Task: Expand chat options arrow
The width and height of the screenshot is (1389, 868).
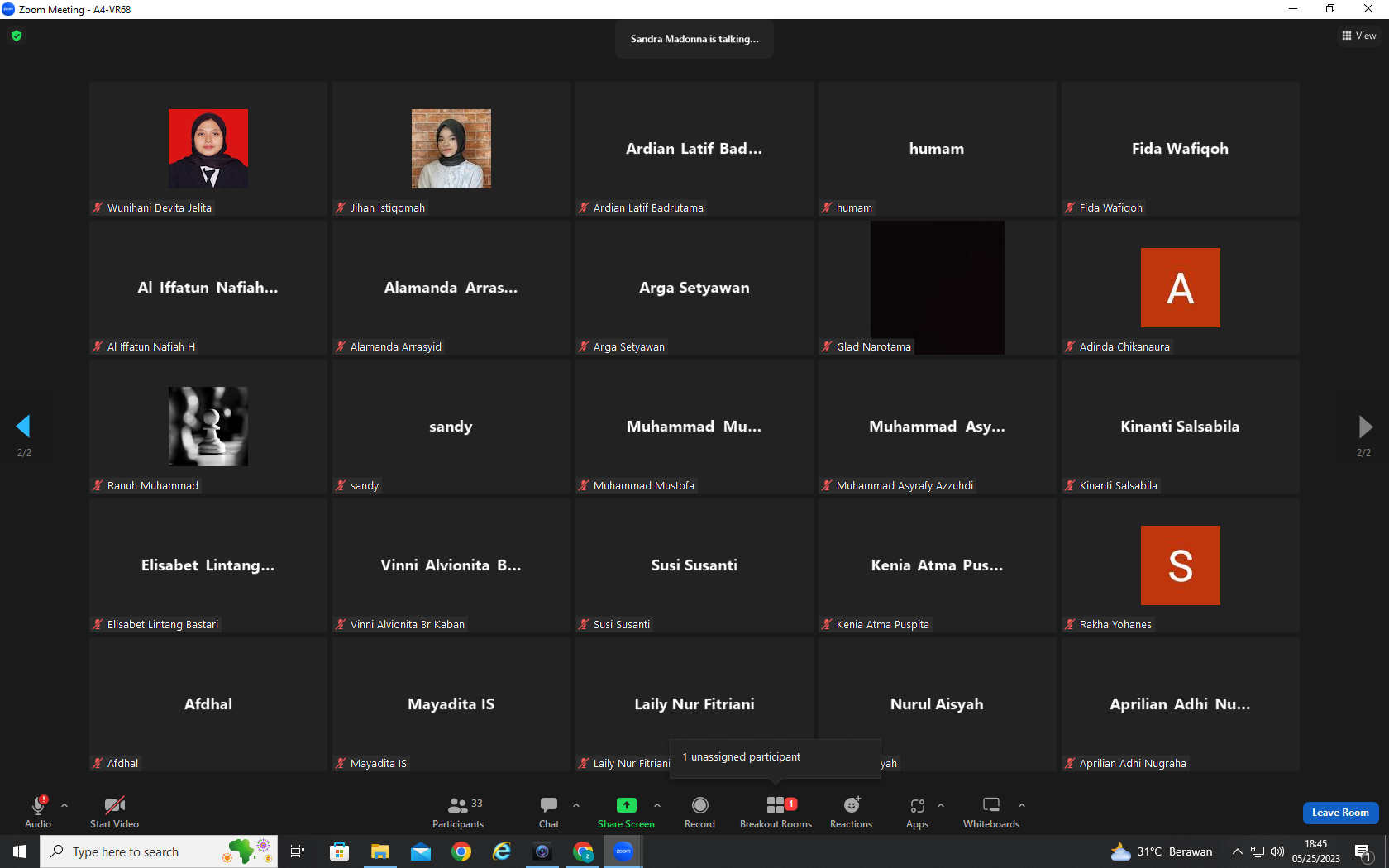Action: [576, 804]
